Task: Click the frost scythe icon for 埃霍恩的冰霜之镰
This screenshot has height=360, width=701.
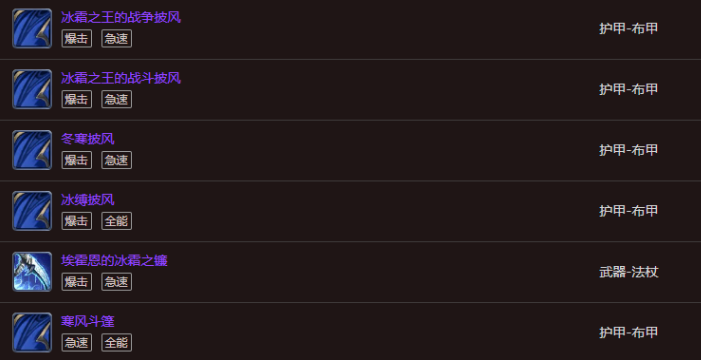Action: pos(32,271)
